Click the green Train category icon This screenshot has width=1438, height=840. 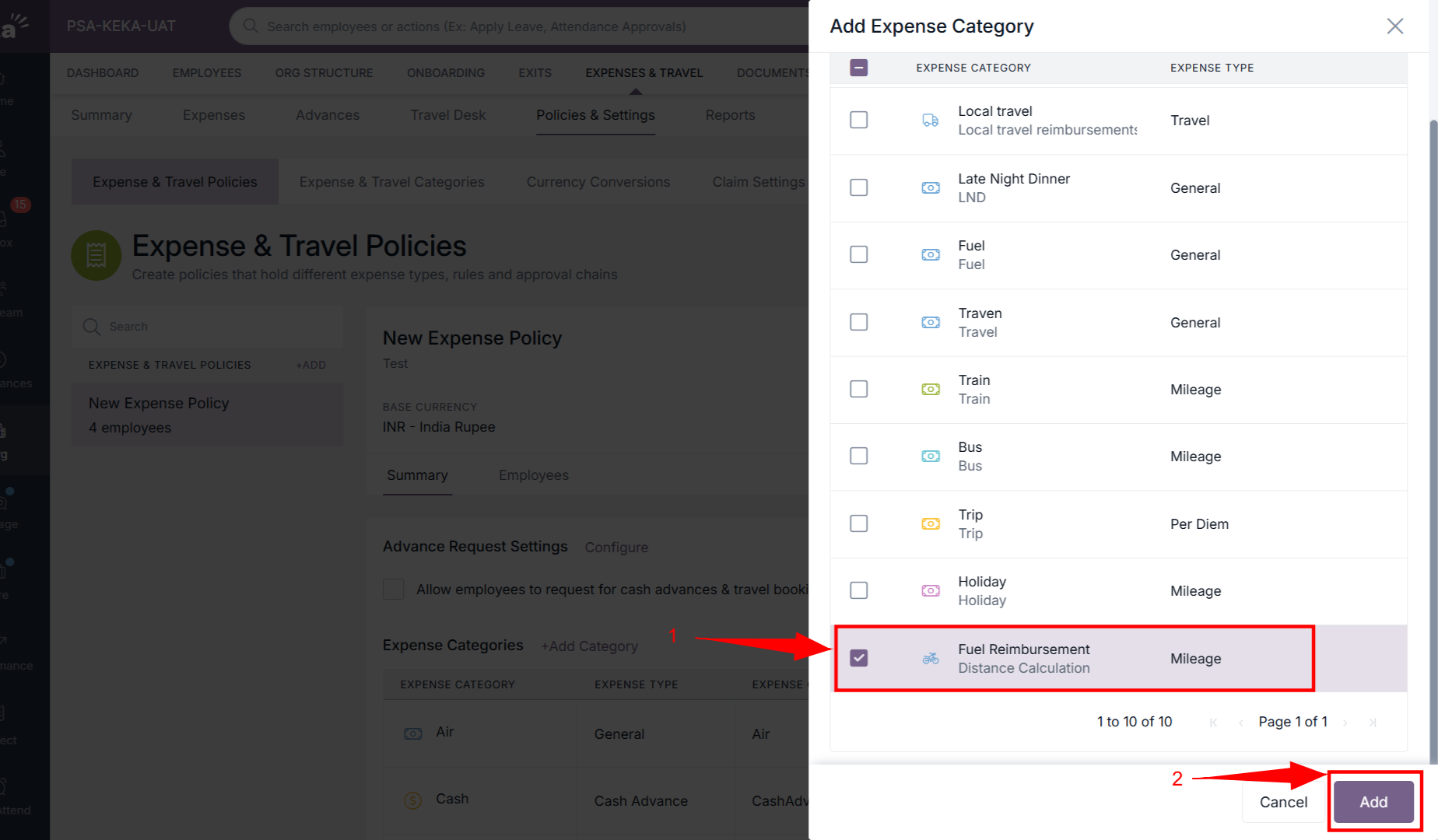[930, 390]
